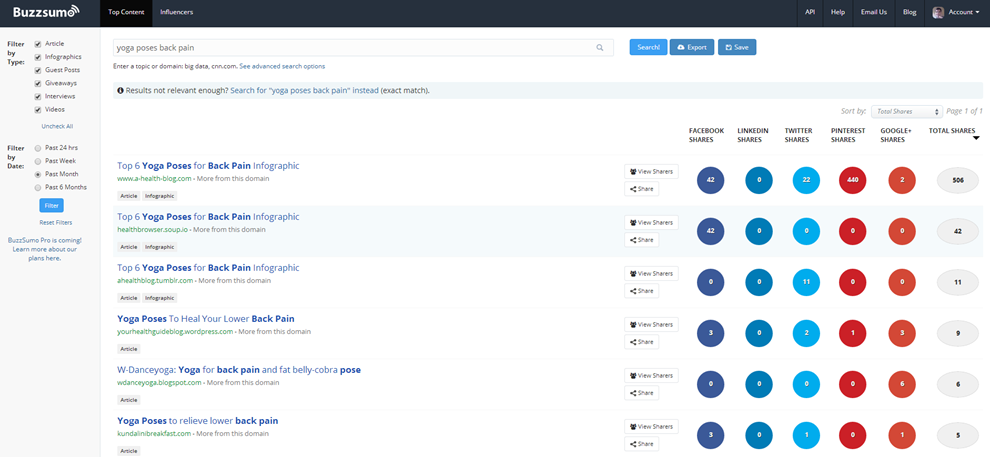Click the Export button

point(692,47)
